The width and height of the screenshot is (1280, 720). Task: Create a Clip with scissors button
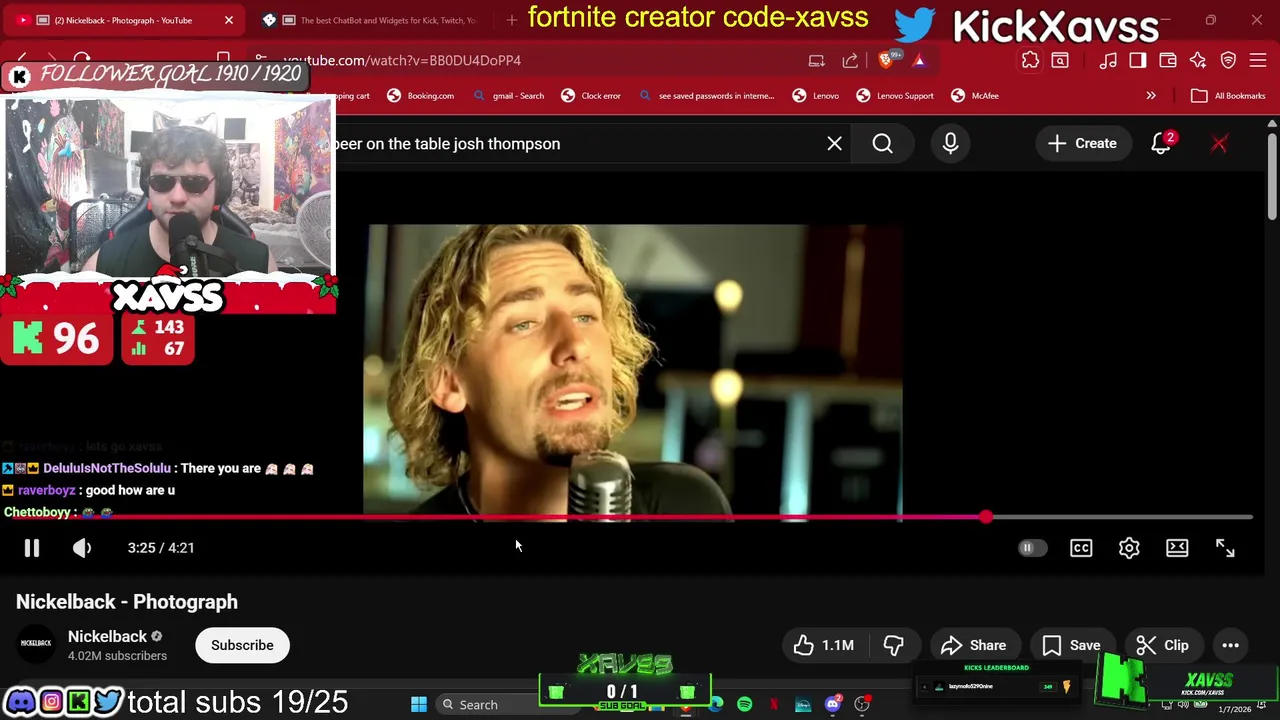[x=1163, y=645]
